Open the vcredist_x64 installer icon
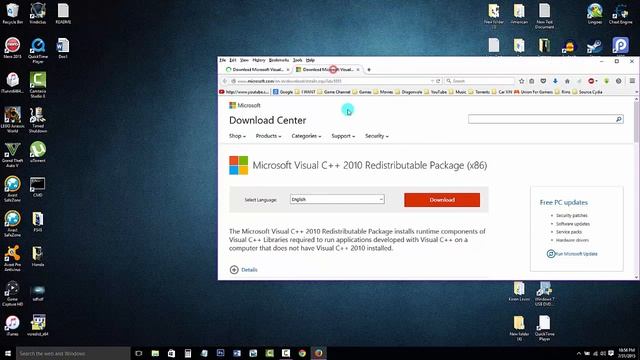 point(38,325)
